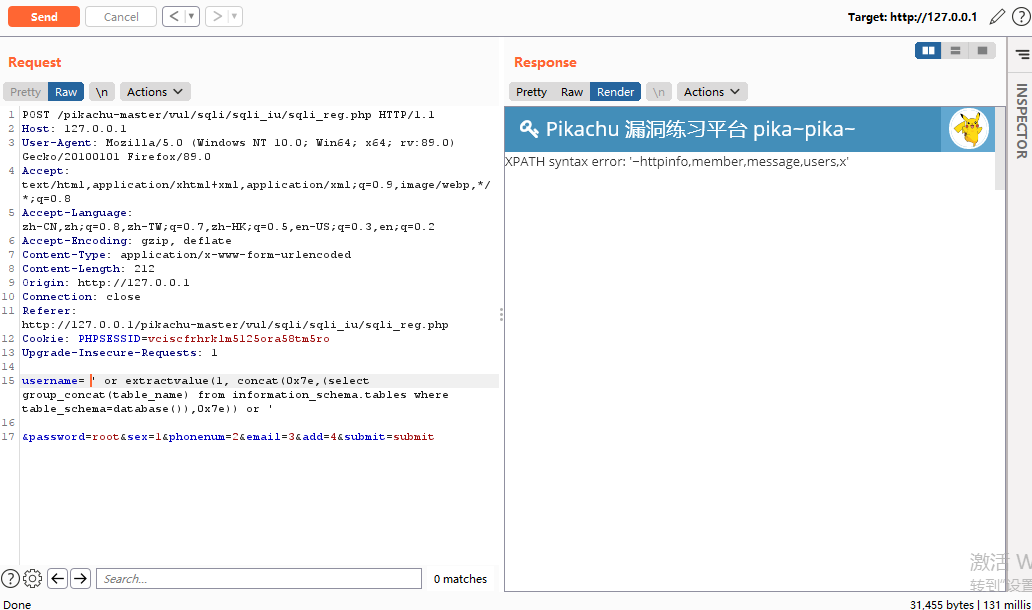Edit target with the pencil icon
This screenshot has height=610, width=1032.
(997, 16)
